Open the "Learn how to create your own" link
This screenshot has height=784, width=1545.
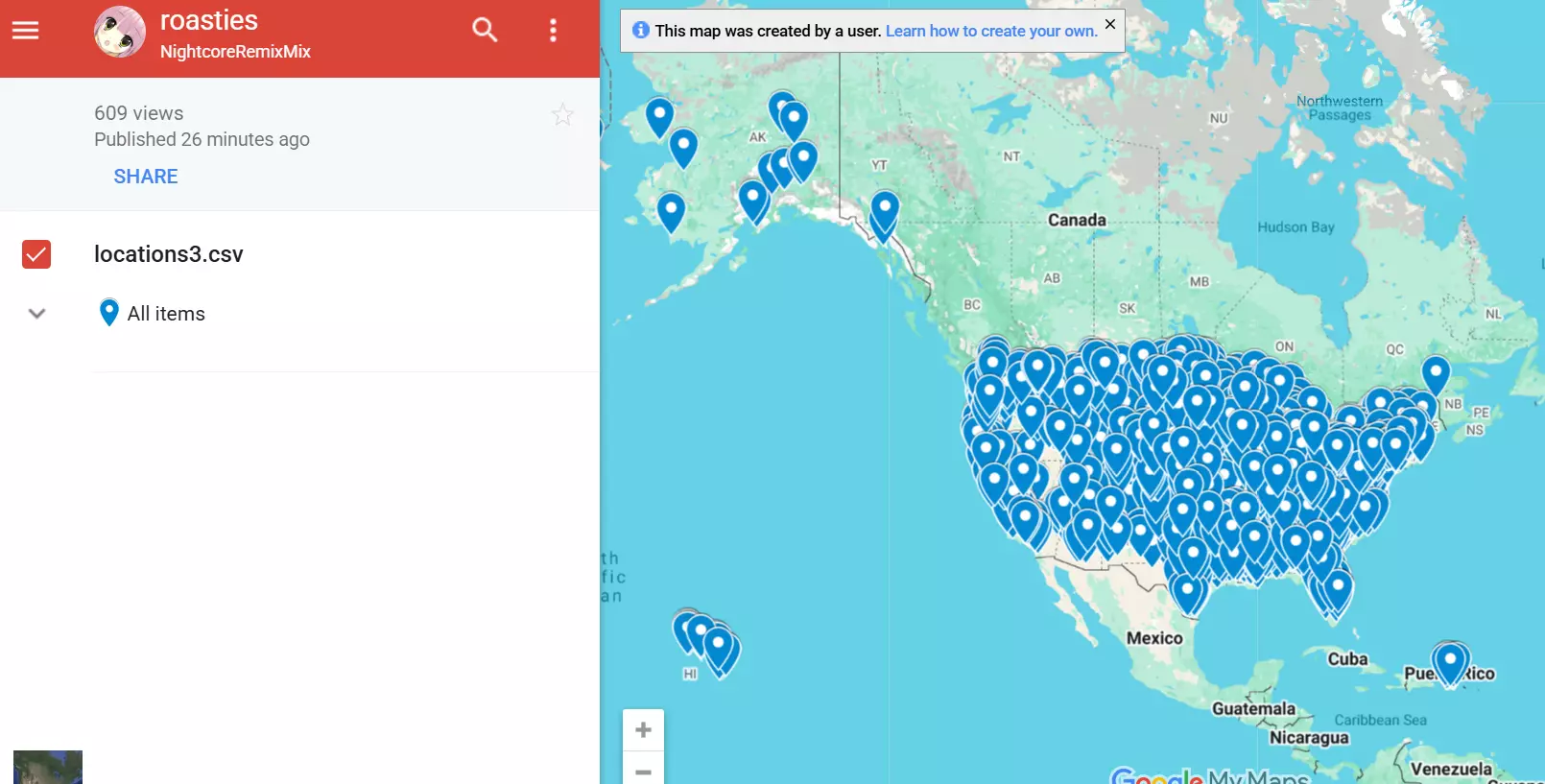[x=991, y=31]
